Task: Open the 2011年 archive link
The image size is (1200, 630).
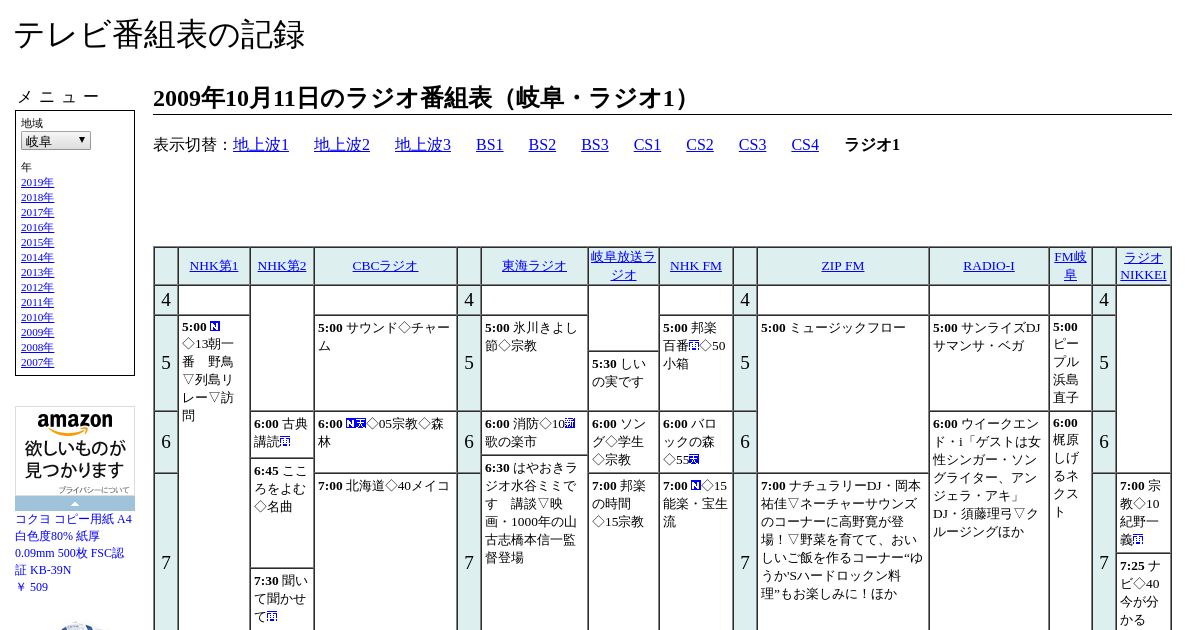Action: pyautogui.click(x=37, y=302)
